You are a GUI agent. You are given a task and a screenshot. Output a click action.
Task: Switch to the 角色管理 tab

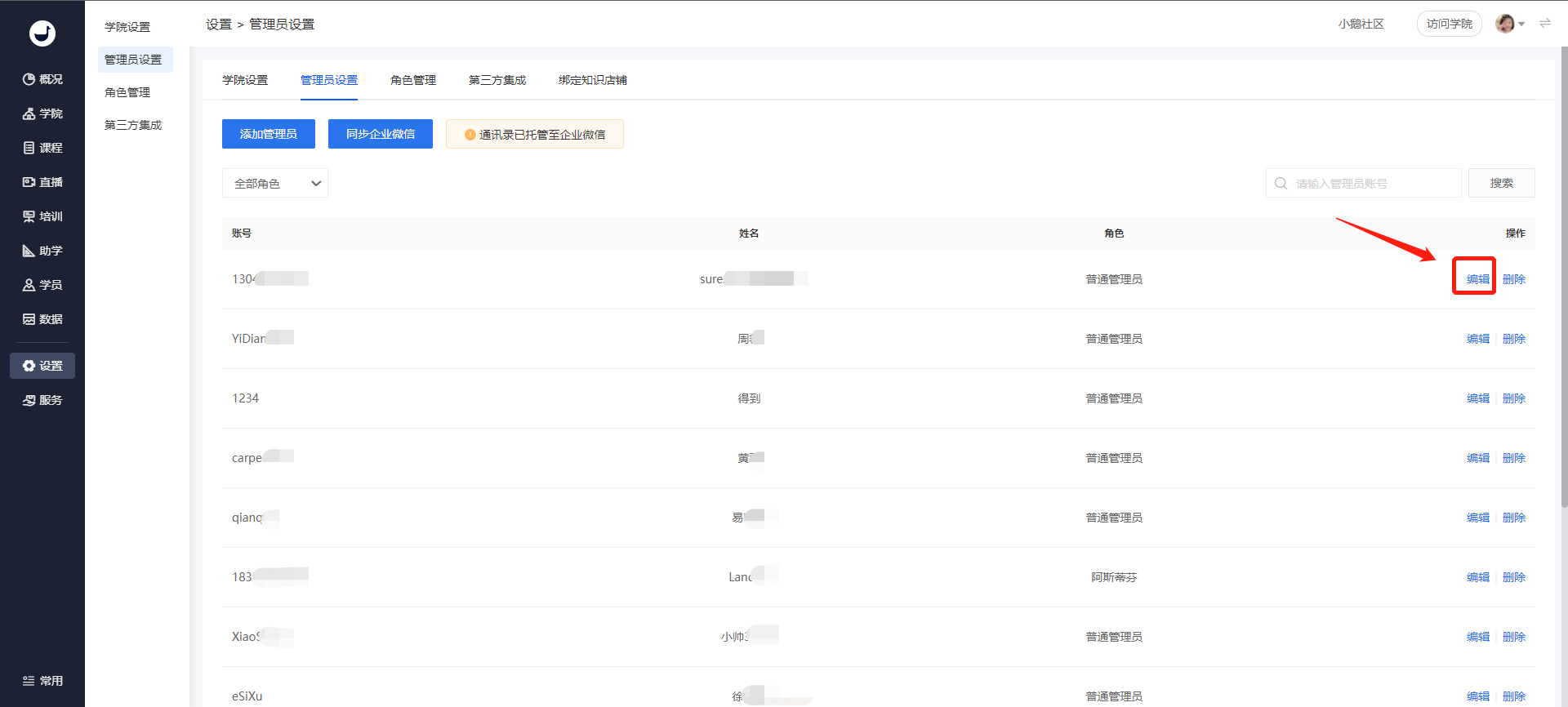pos(413,80)
